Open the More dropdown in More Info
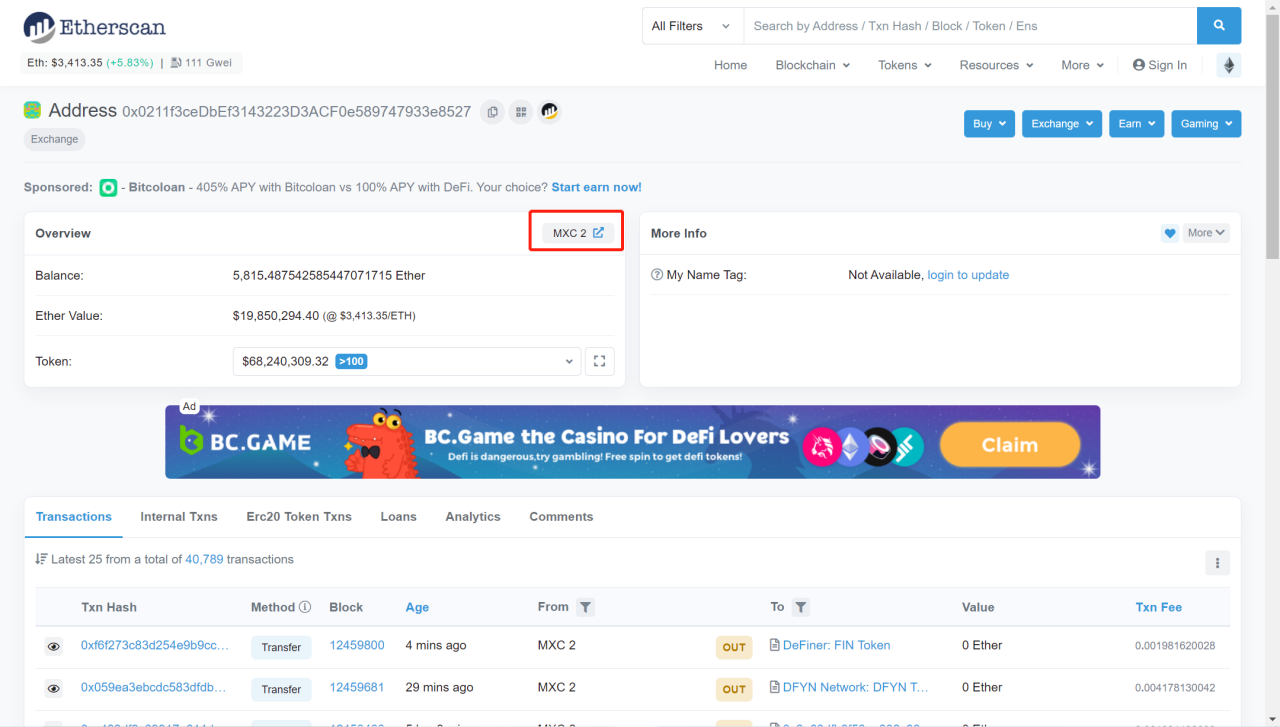 pos(1206,233)
